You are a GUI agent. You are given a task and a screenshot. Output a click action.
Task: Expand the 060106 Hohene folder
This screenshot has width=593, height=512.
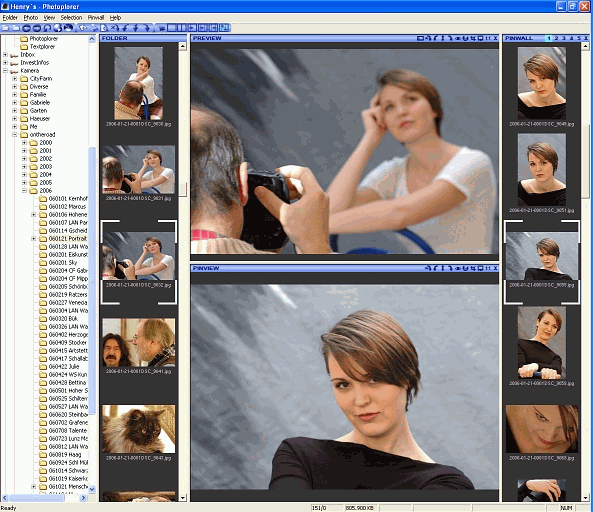click(34, 215)
